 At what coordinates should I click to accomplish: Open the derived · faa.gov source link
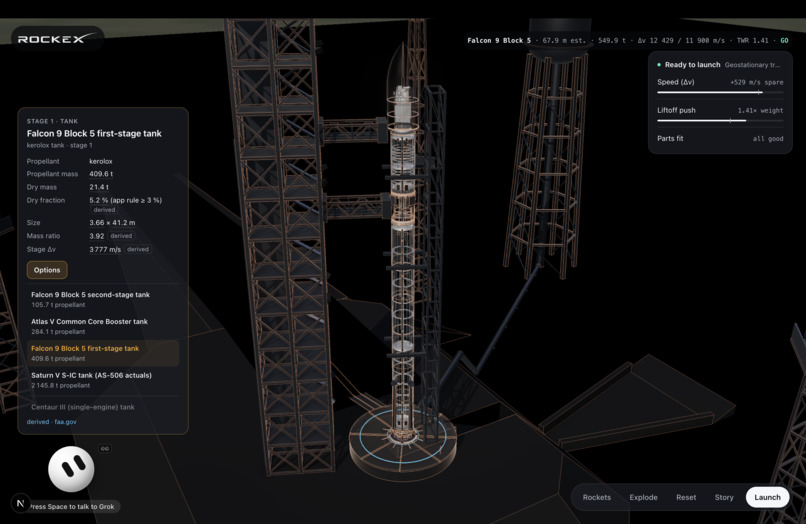tap(51, 422)
